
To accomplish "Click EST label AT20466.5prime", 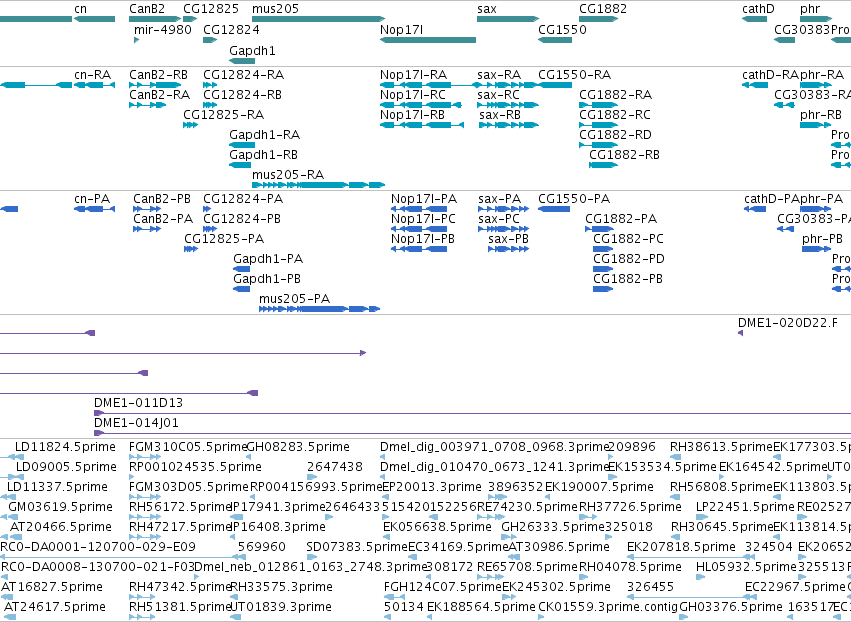I will (61, 527).
